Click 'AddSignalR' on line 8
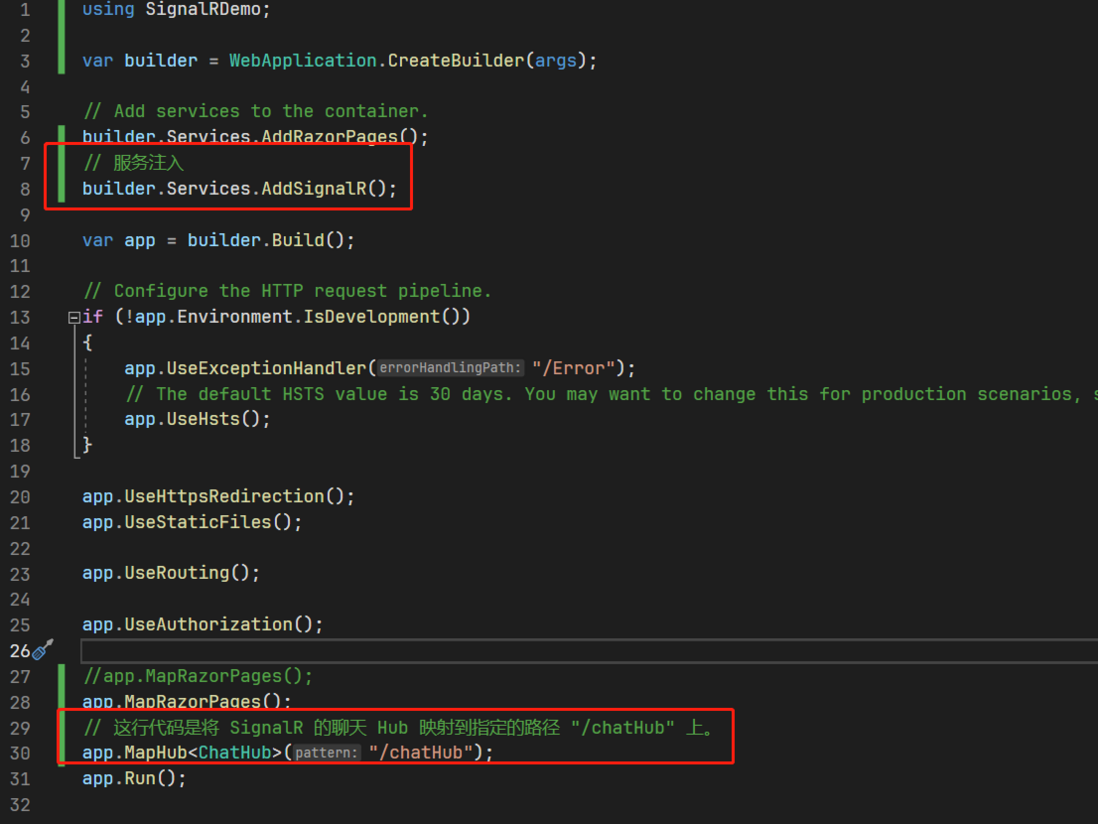This screenshot has height=824, width=1098. [x=314, y=189]
